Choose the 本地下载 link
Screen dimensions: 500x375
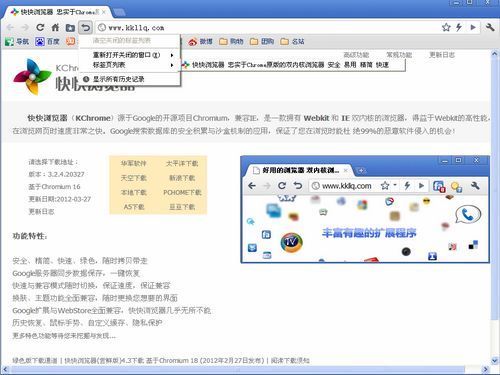click(133, 192)
